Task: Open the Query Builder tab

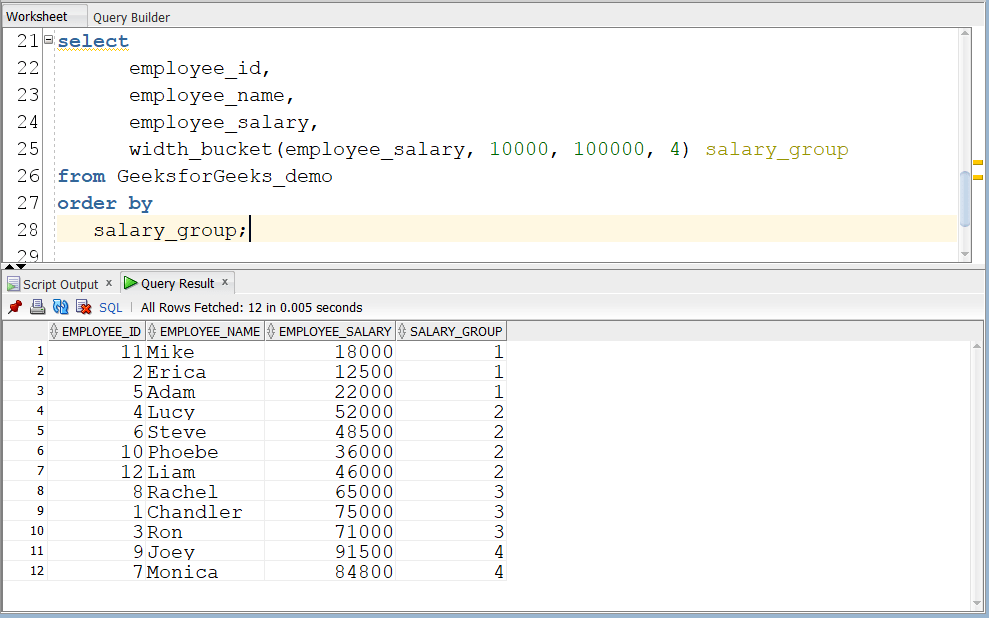Action: (131, 16)
